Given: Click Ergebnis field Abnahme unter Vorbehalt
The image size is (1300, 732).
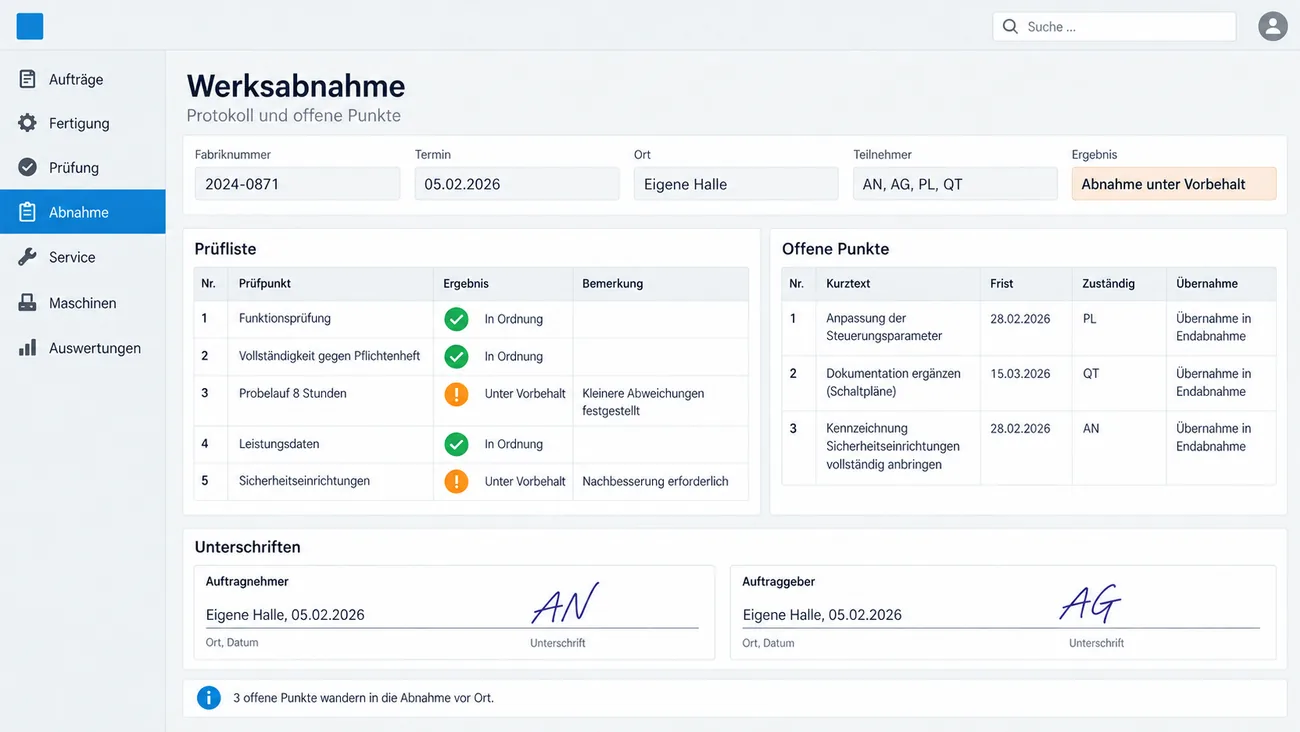Looking at the screenshot, I should click(1174, 184).
